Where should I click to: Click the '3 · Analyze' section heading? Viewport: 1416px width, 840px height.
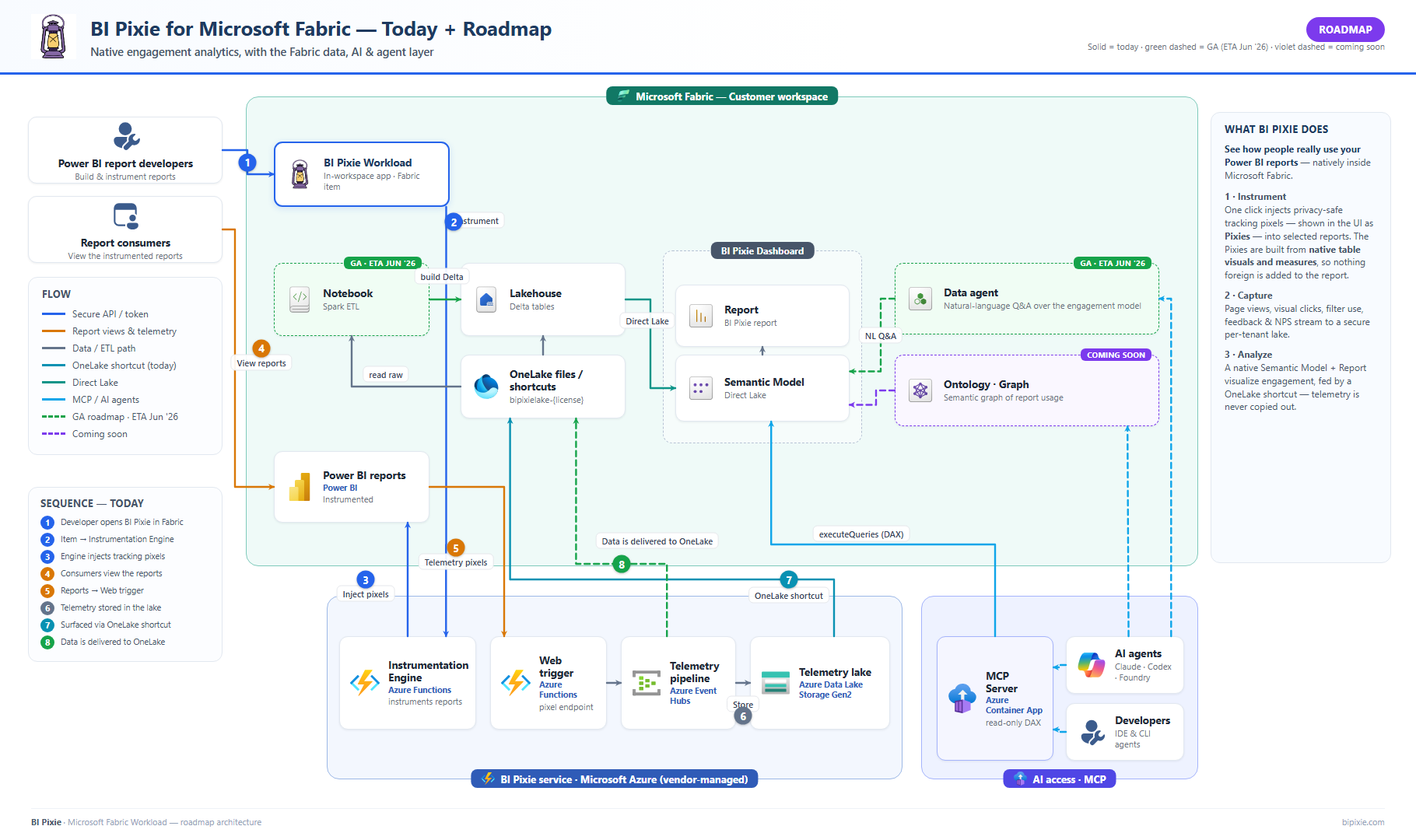(x=1248, y=355)
